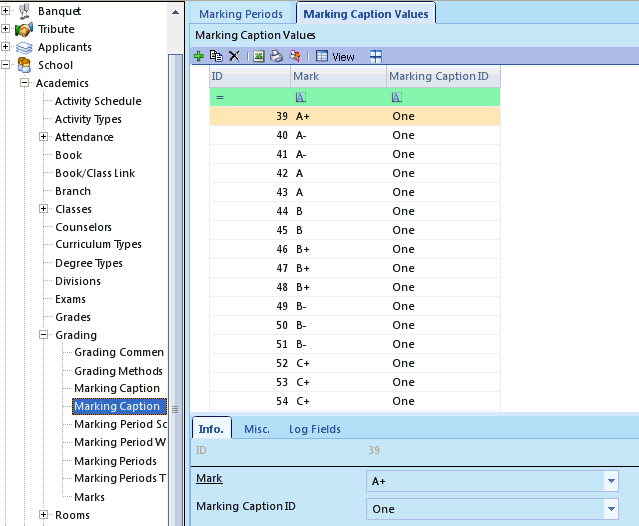Select the row with ID 46 B+
Screen dimensions: 639x526
click(x=355, y=249)
